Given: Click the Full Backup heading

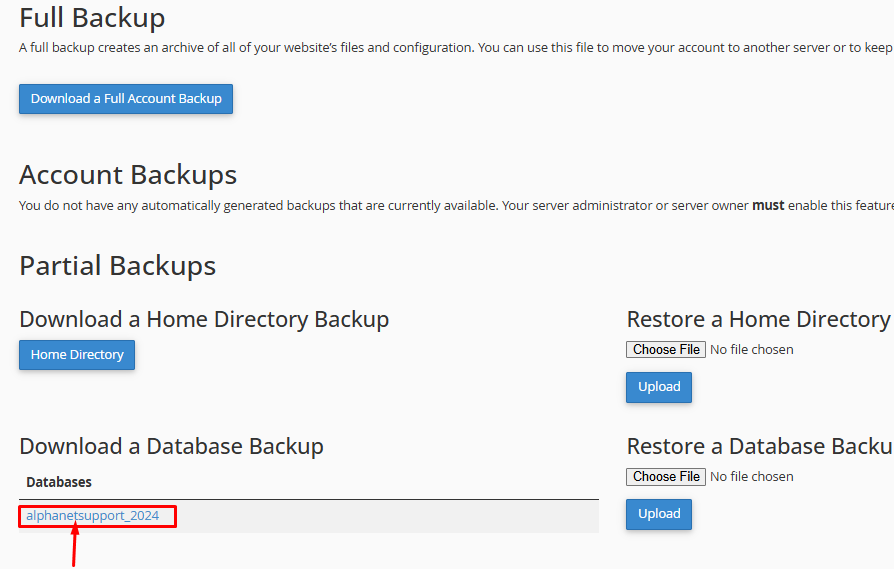Looking at the screenshot, I should click(x=92, y=18).
